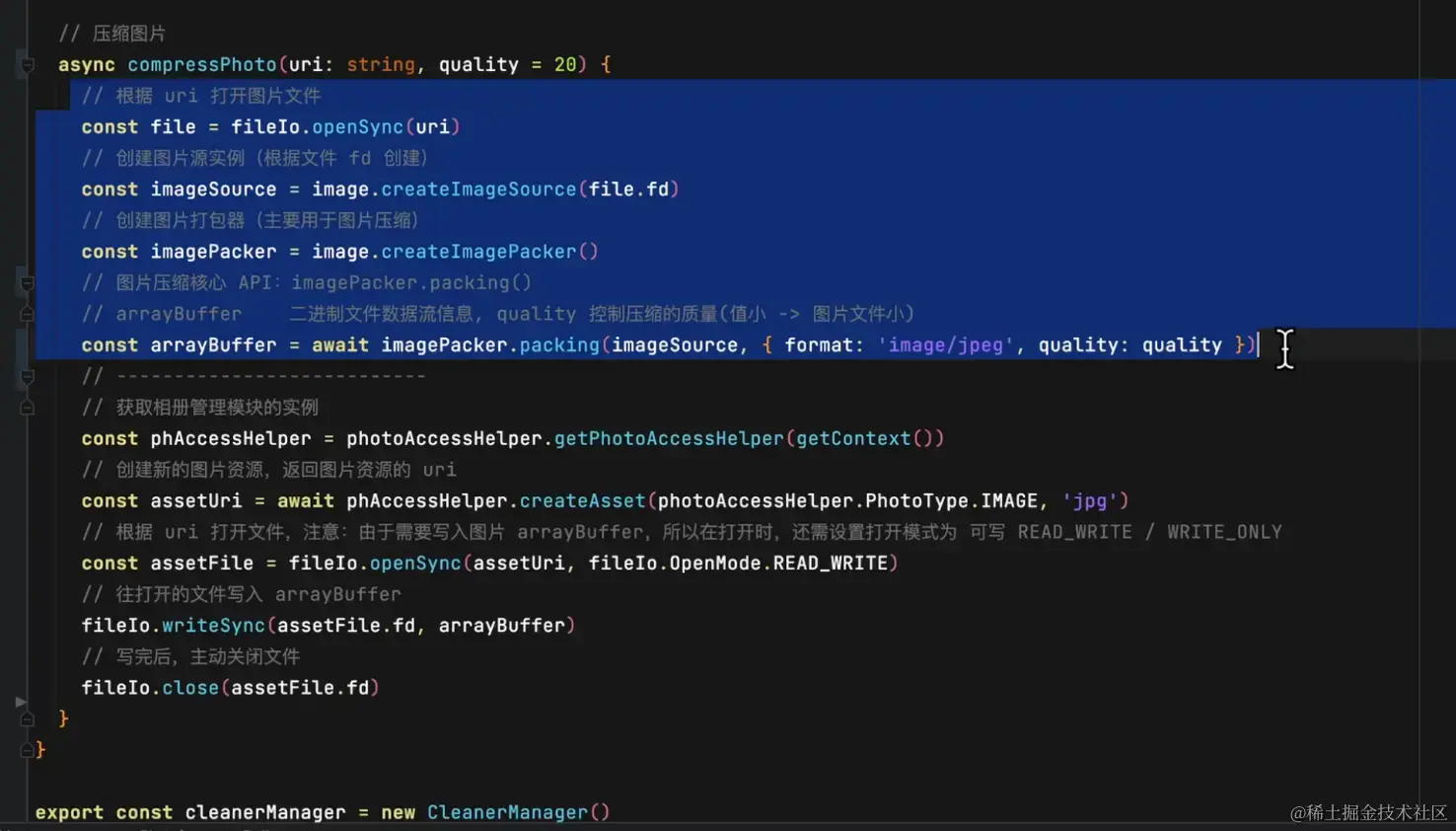Click the '根据 uri 打开图片文件' comment
Screen dimensions: 1456x831
pyautogui.click(x=201, y=96)
